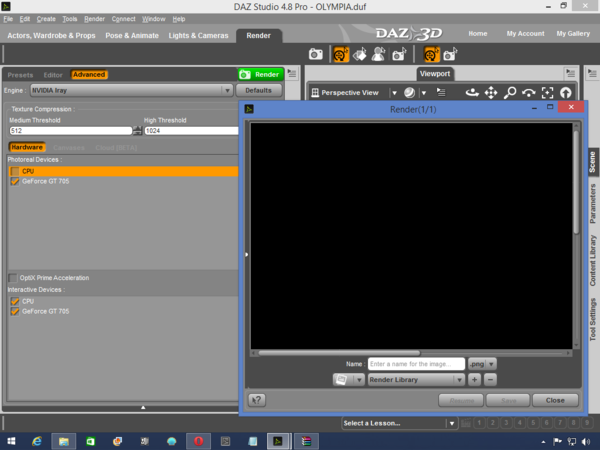The width and height of the screenshot is (600, 450).
Task: Open the .png file format dropdown
Action: [482, 364]
